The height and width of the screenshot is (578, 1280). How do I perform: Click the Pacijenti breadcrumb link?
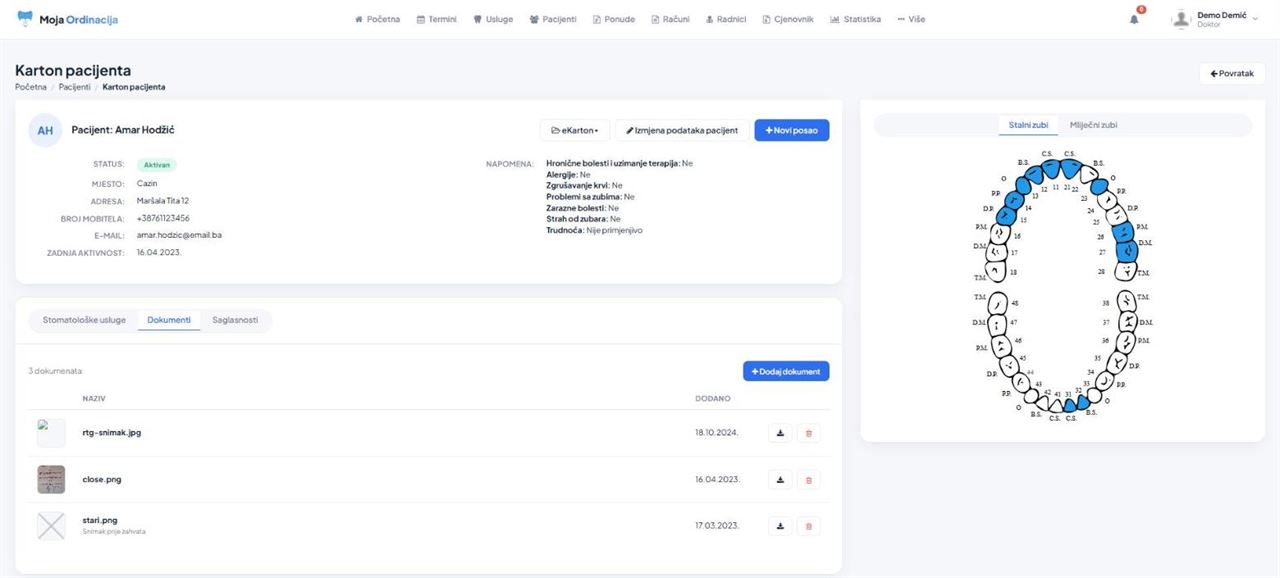pos(75,87)
